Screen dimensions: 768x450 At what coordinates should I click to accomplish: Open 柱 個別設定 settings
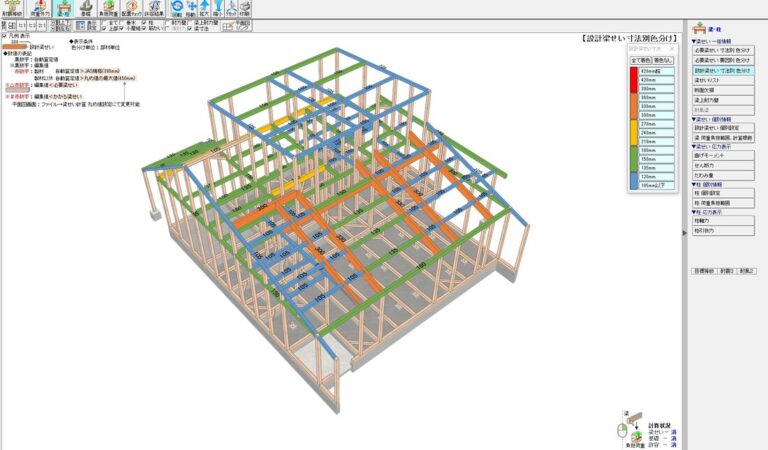click(723, 193)
